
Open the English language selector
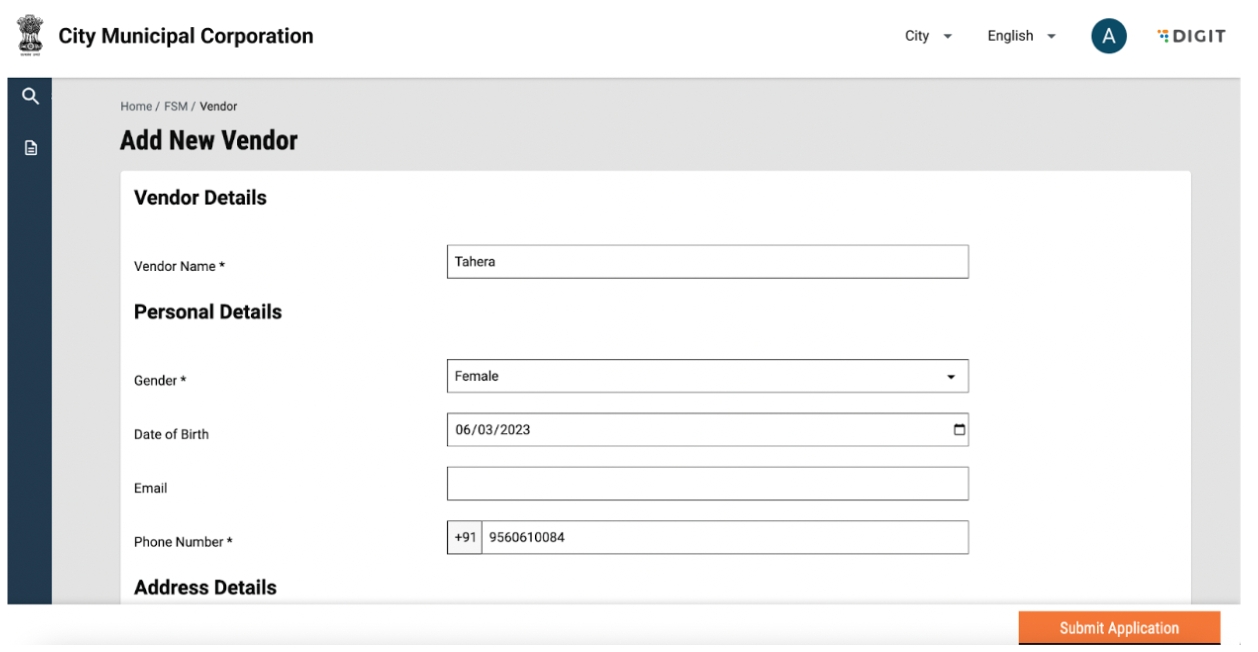coord(1021,36)
